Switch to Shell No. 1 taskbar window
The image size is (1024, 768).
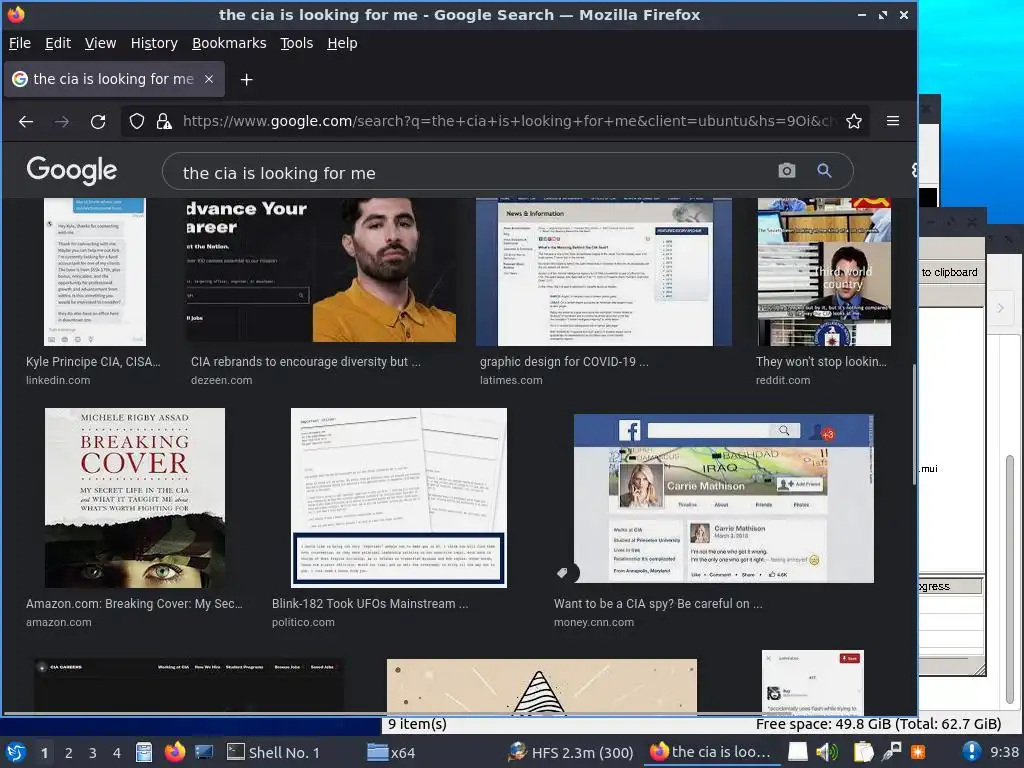pyautogui.click(x=274, y=753)
